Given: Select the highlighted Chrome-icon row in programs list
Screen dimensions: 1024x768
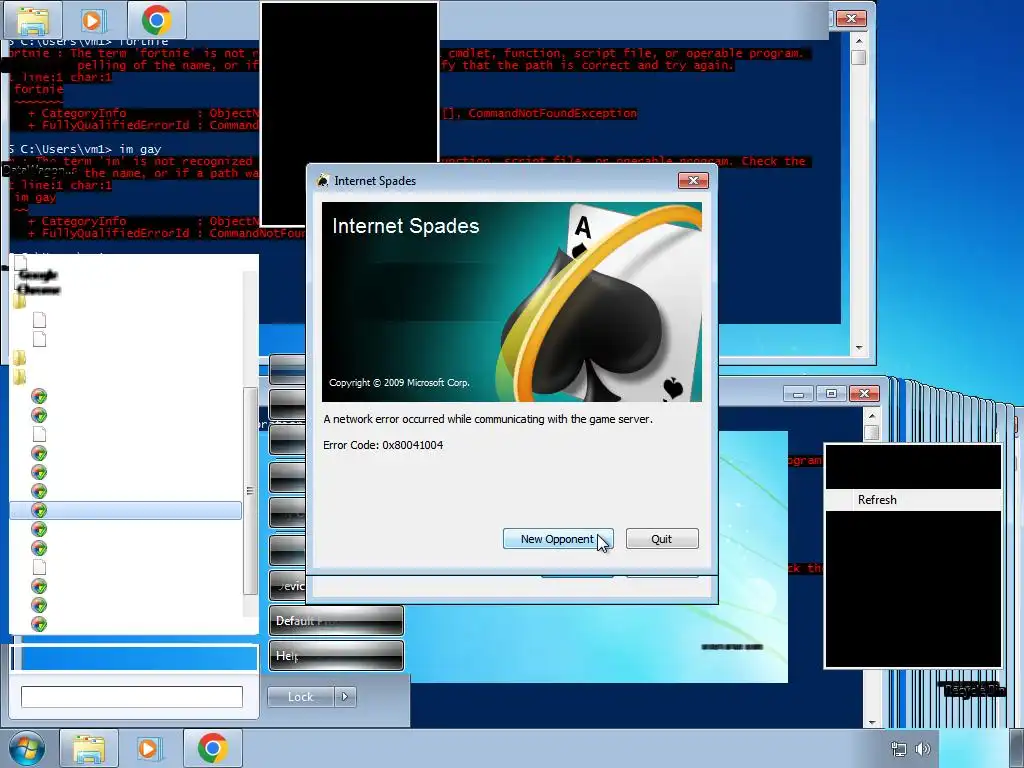Looking at the screenshot, I should click(125, 510).
